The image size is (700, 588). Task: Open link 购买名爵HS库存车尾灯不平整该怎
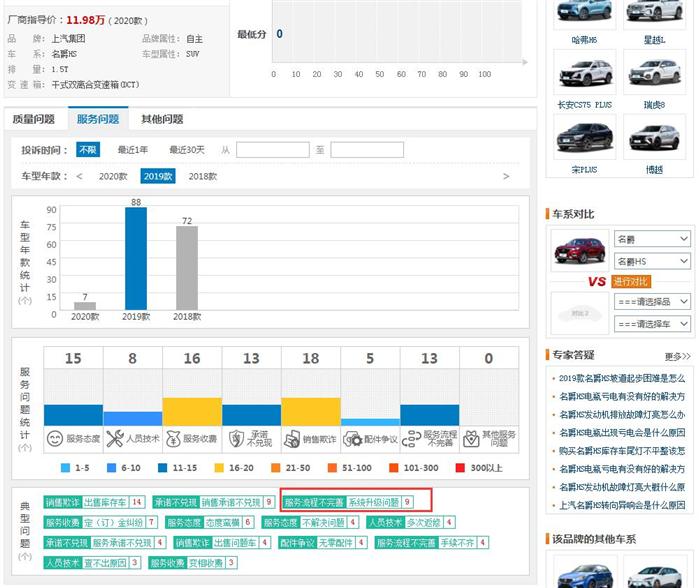pyautogui.click(x=621, y=451)
